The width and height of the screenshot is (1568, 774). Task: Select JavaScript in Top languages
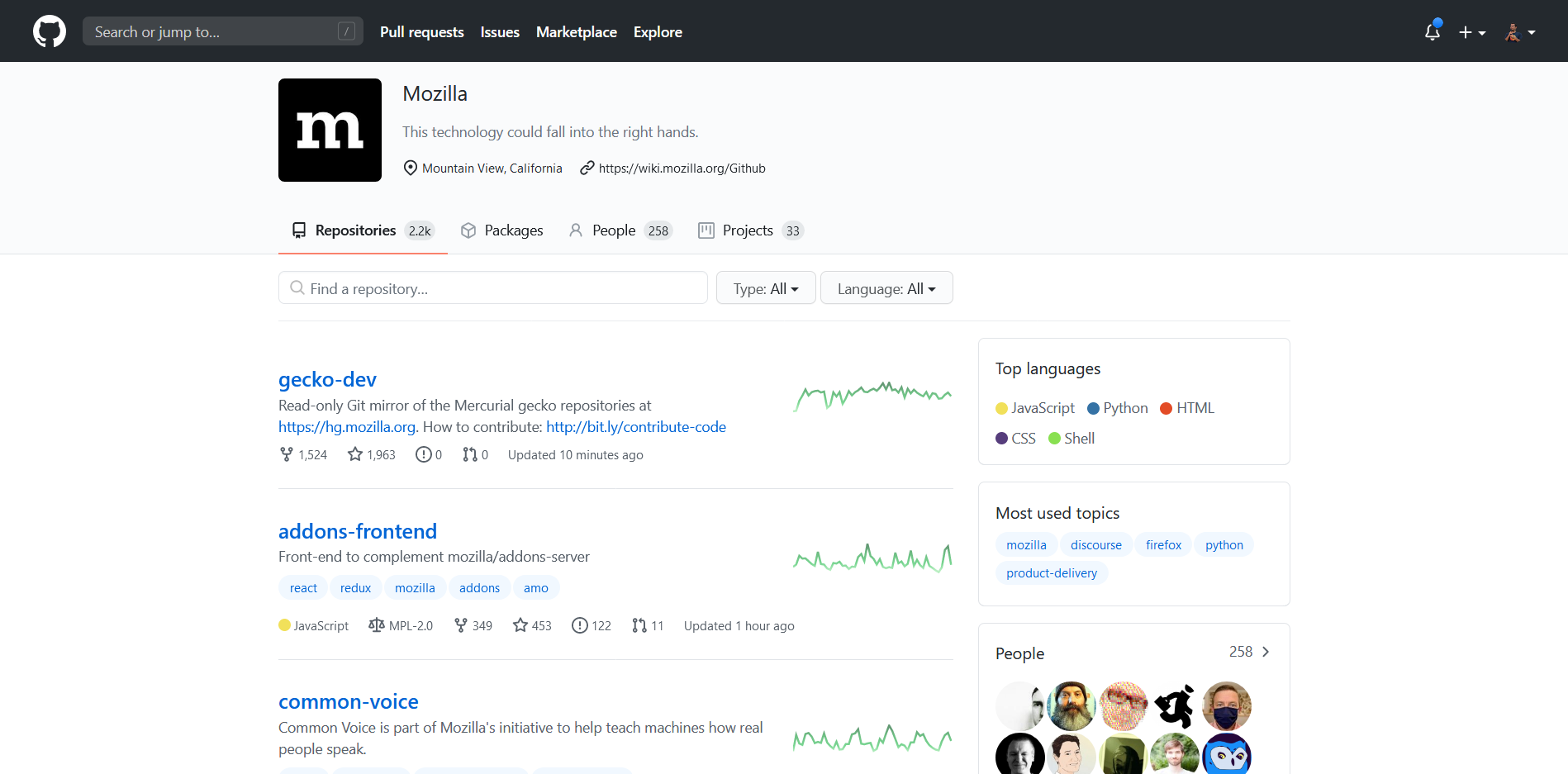[1035, 408]
